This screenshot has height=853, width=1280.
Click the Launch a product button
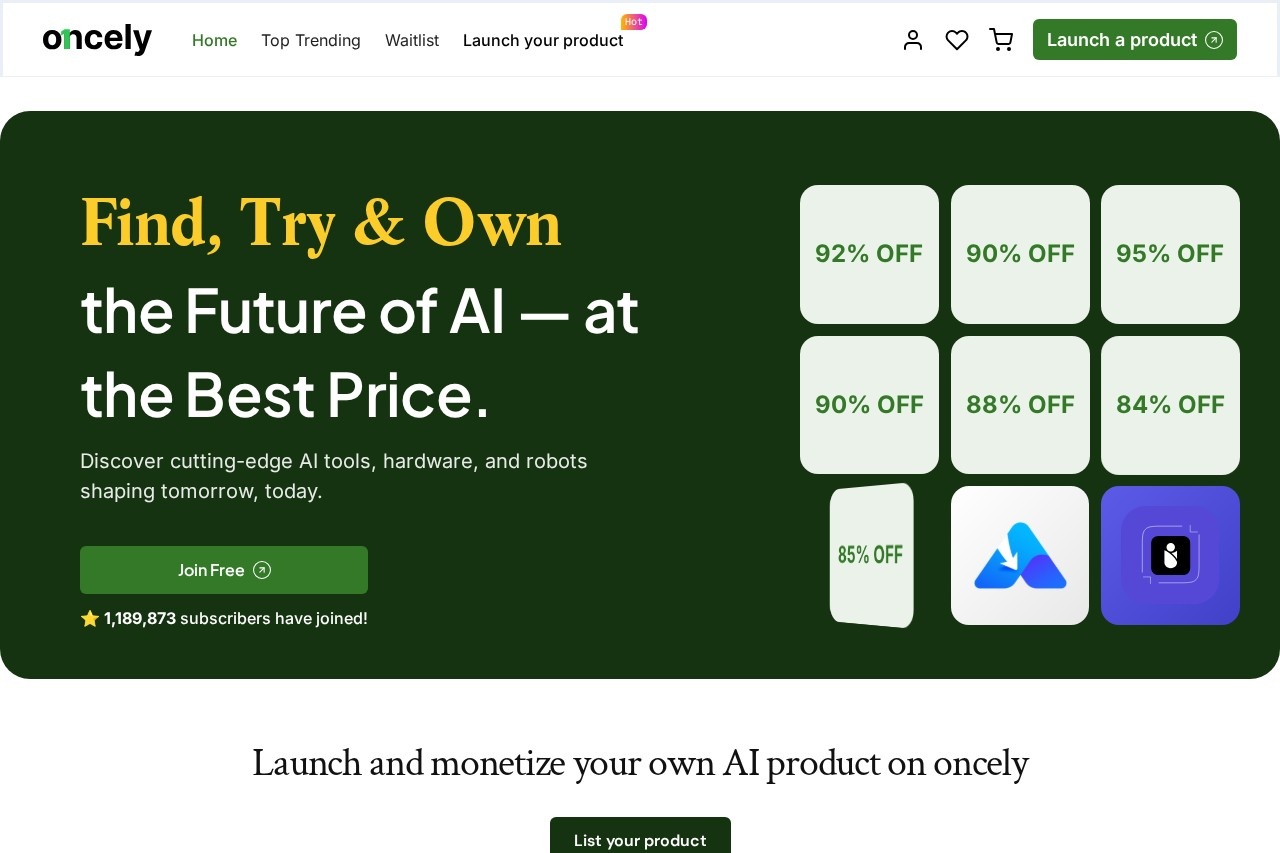coord(1134,40)
